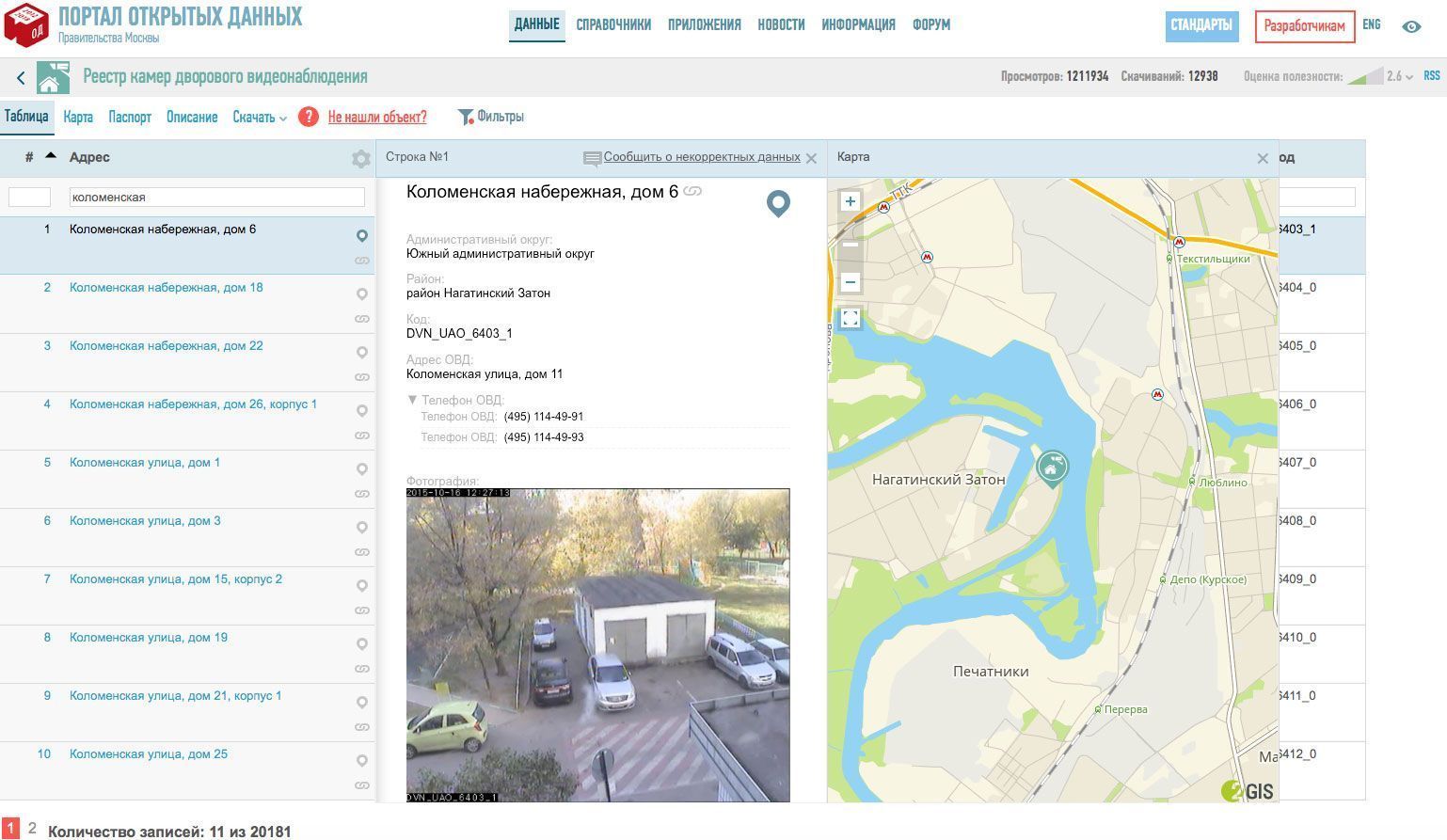
Task: Zoom in on the map
Action: click(x=851, y=201)
